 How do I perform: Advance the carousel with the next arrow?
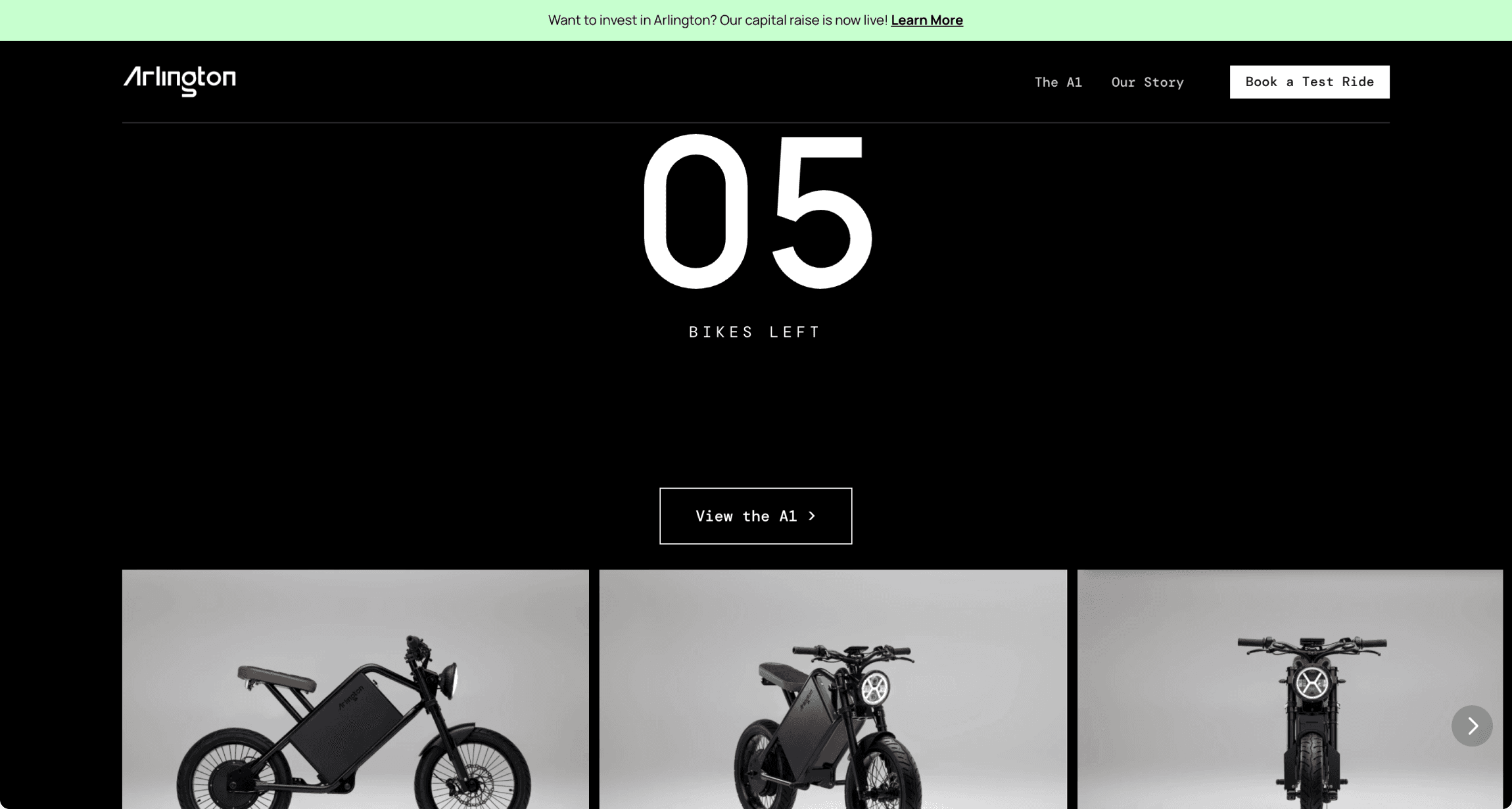tap(1472, 725)
